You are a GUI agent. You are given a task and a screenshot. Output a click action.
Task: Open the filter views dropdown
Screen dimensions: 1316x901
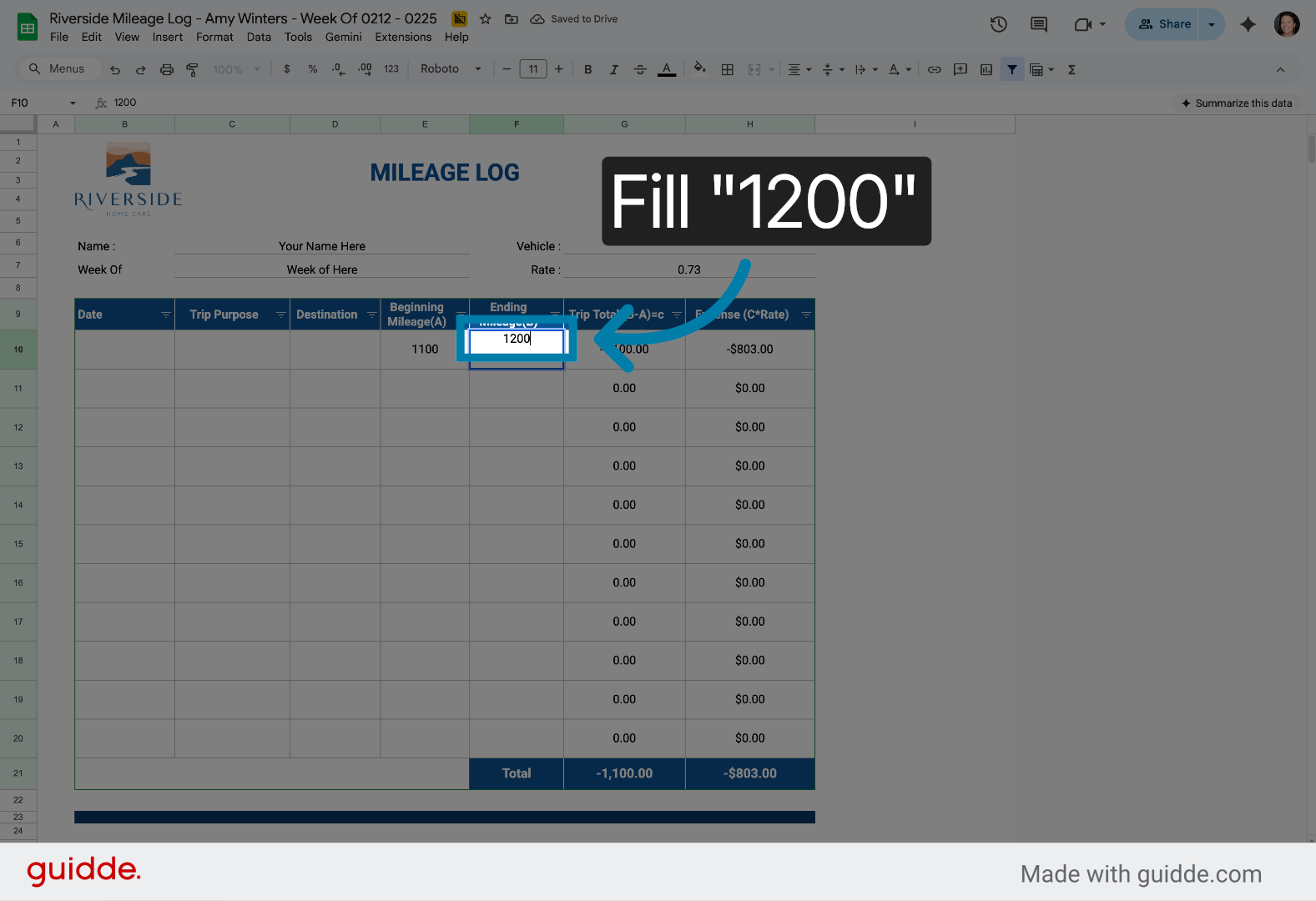pyautogui.click(x=1041, y=70)
